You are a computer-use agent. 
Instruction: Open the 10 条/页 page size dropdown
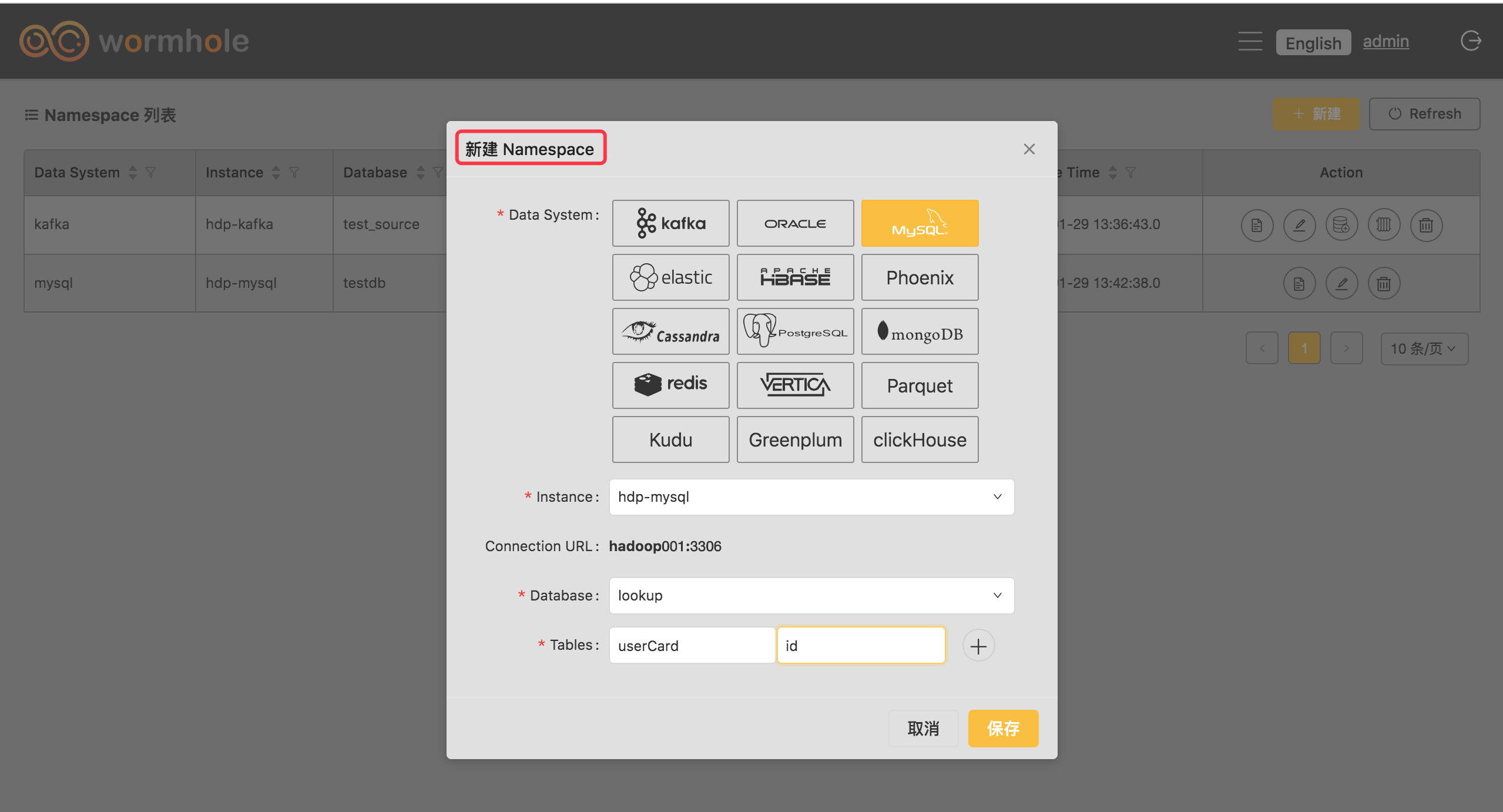coord(1424,349)
